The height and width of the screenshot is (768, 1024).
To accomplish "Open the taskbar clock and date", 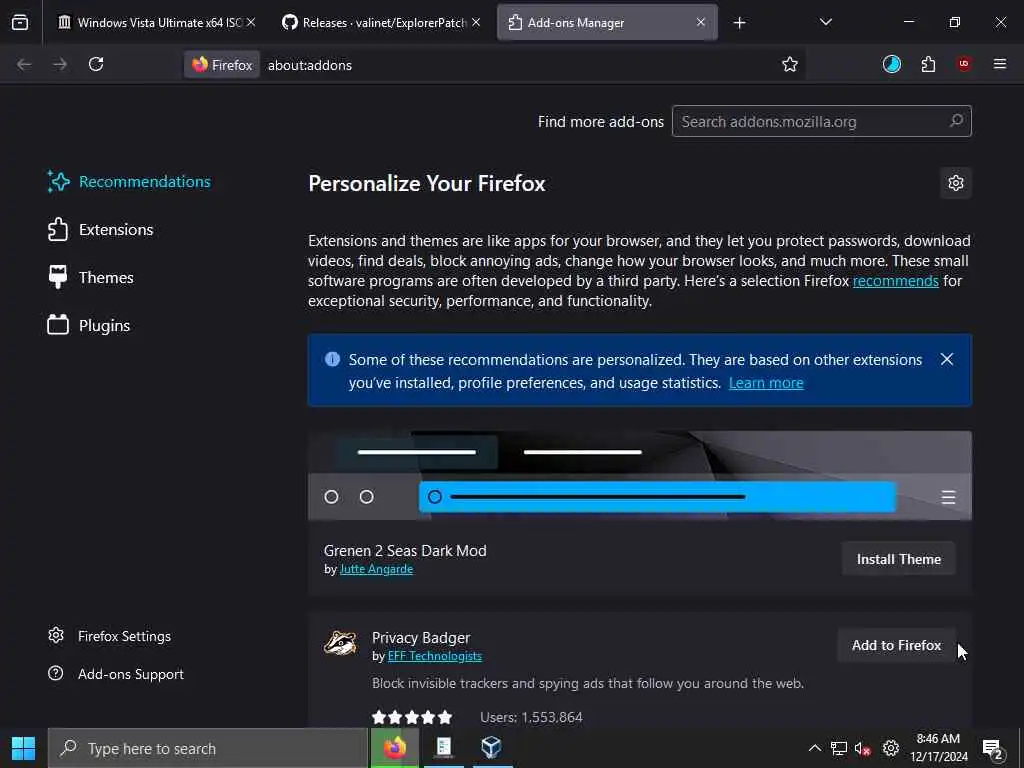I will pyautogui.click(x=938, y=748).
